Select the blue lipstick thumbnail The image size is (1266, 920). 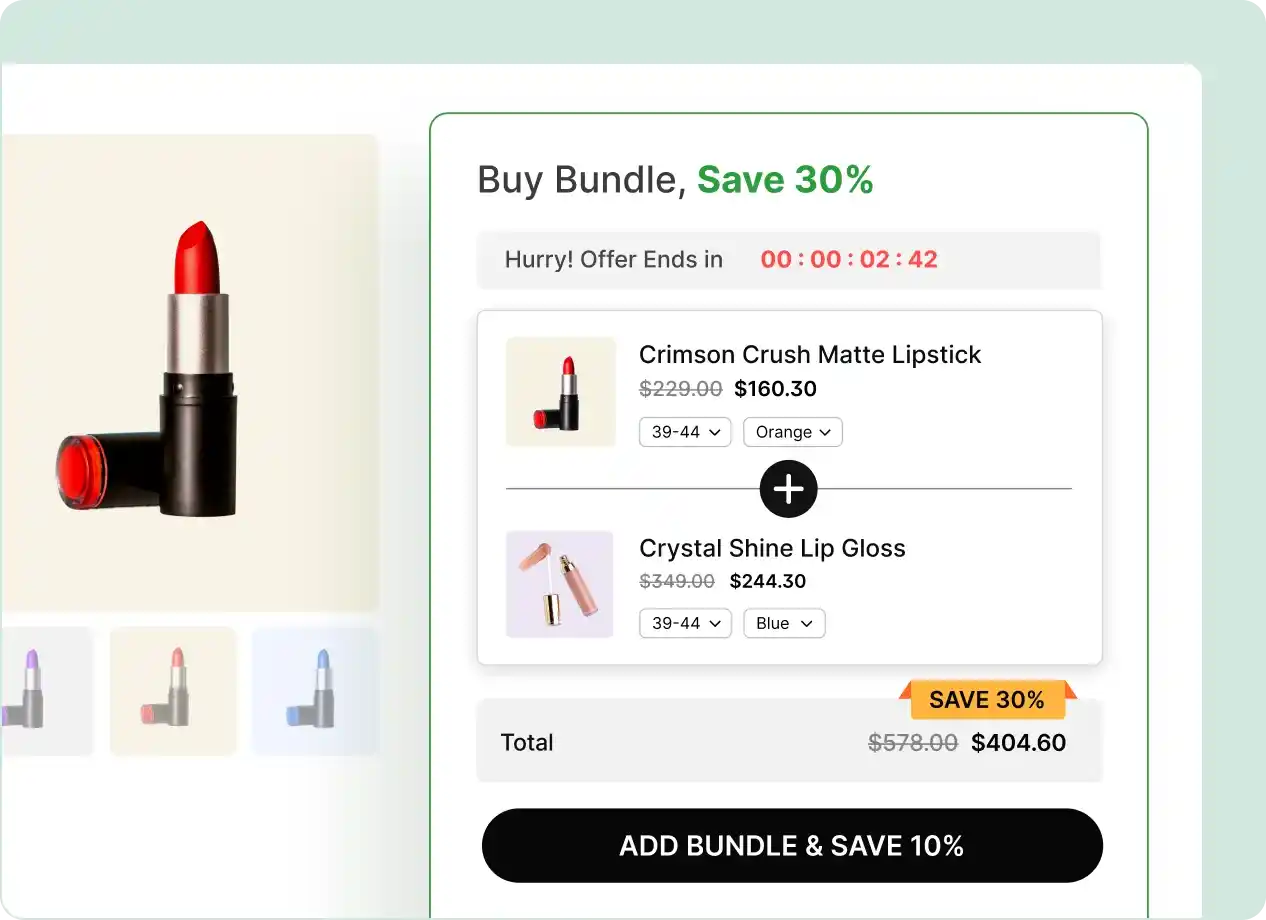pyautogui.click(x=316, y=690)
